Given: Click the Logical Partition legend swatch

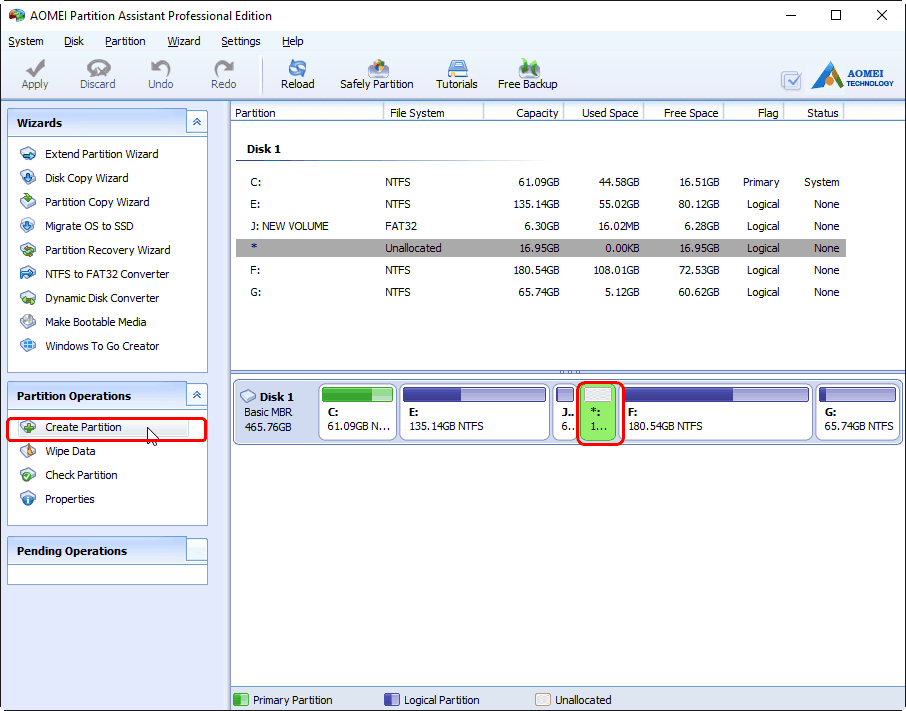Looking at the screenshot, I should [x=392, y=699].
